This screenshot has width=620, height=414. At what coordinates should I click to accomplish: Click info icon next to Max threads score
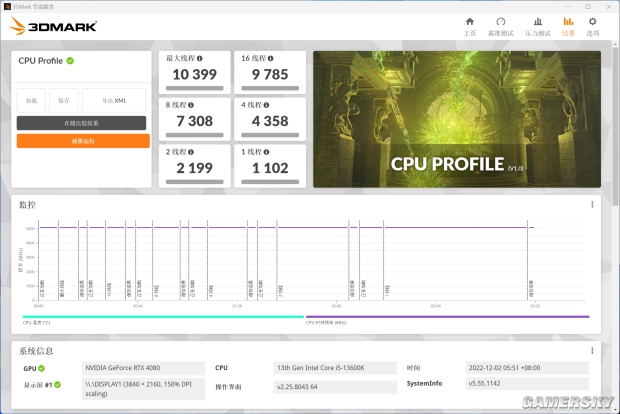tap(200, 59)
